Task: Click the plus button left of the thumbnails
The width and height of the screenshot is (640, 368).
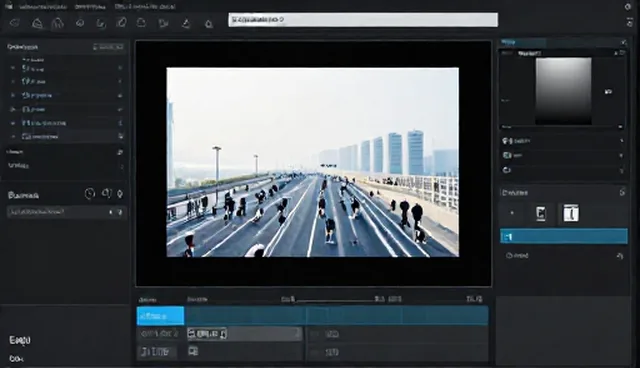Action: 512,213
